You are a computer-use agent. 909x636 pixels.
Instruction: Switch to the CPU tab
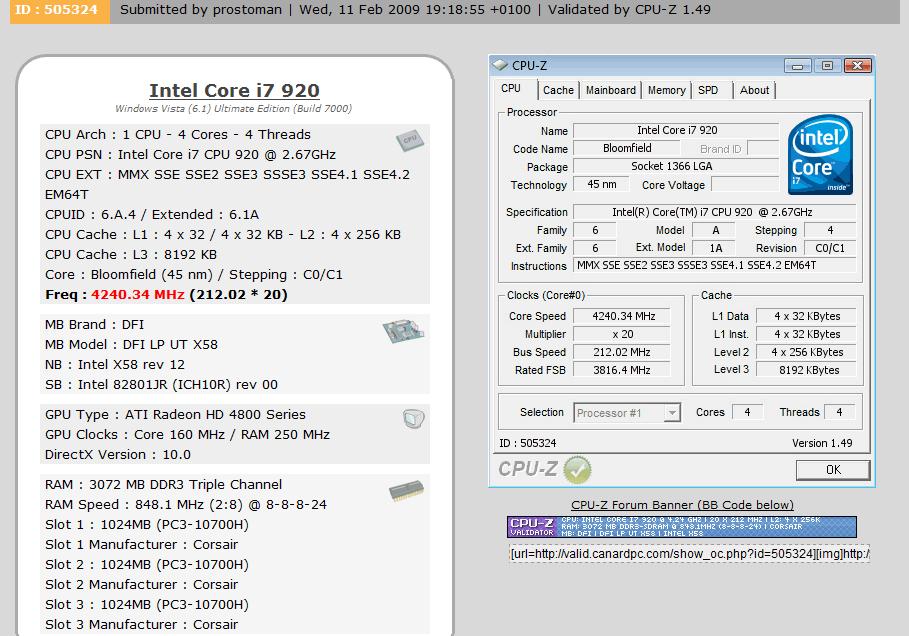[511, 89]
